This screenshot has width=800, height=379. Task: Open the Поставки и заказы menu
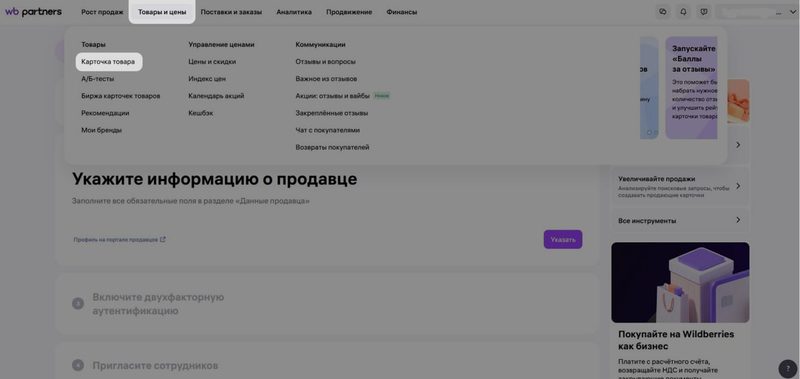pos(231,12)
